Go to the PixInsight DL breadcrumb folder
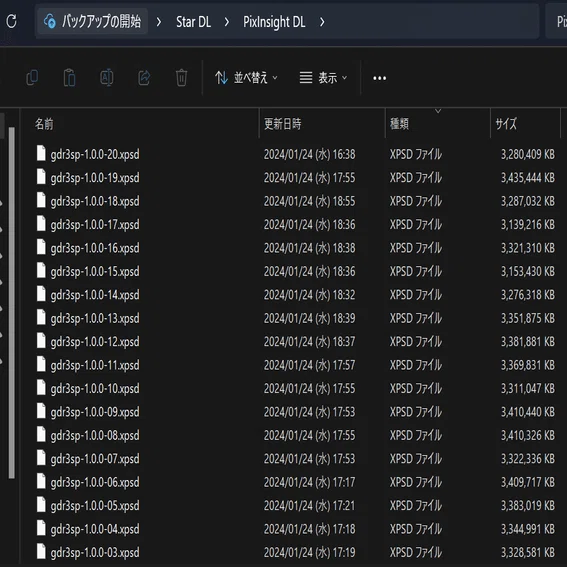The height and width of the screenshot is (567, 567). [274, 22]
